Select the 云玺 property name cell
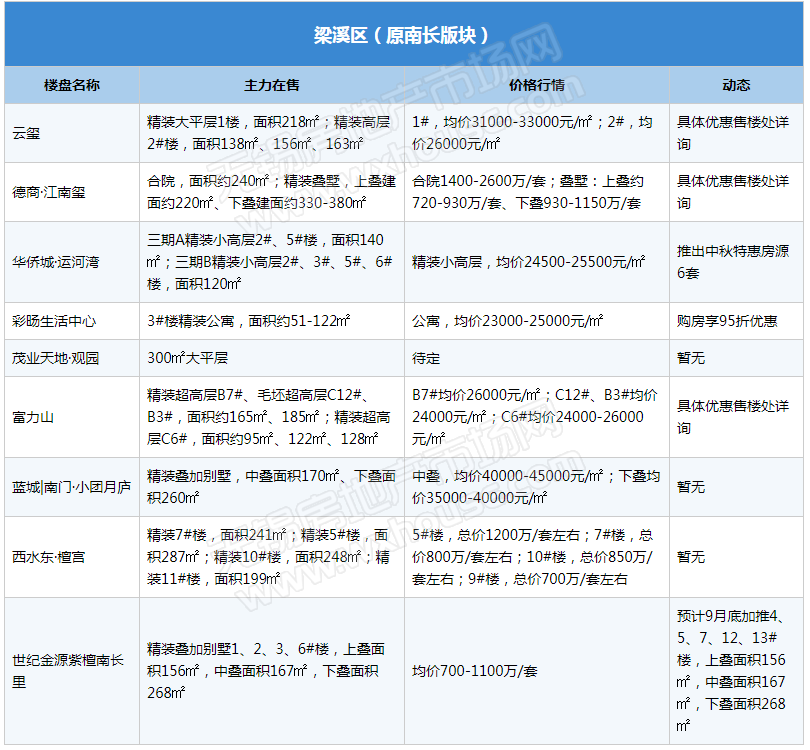 click(x=28, y=133)
